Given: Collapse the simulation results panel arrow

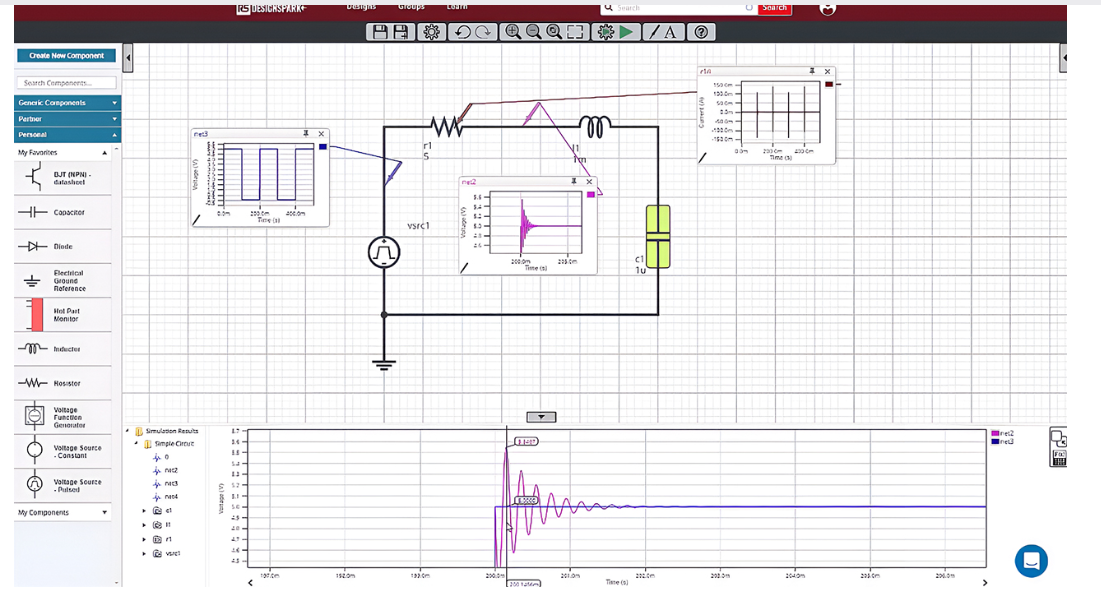Looking at the screenshot, I should click(x=540, y=416).
